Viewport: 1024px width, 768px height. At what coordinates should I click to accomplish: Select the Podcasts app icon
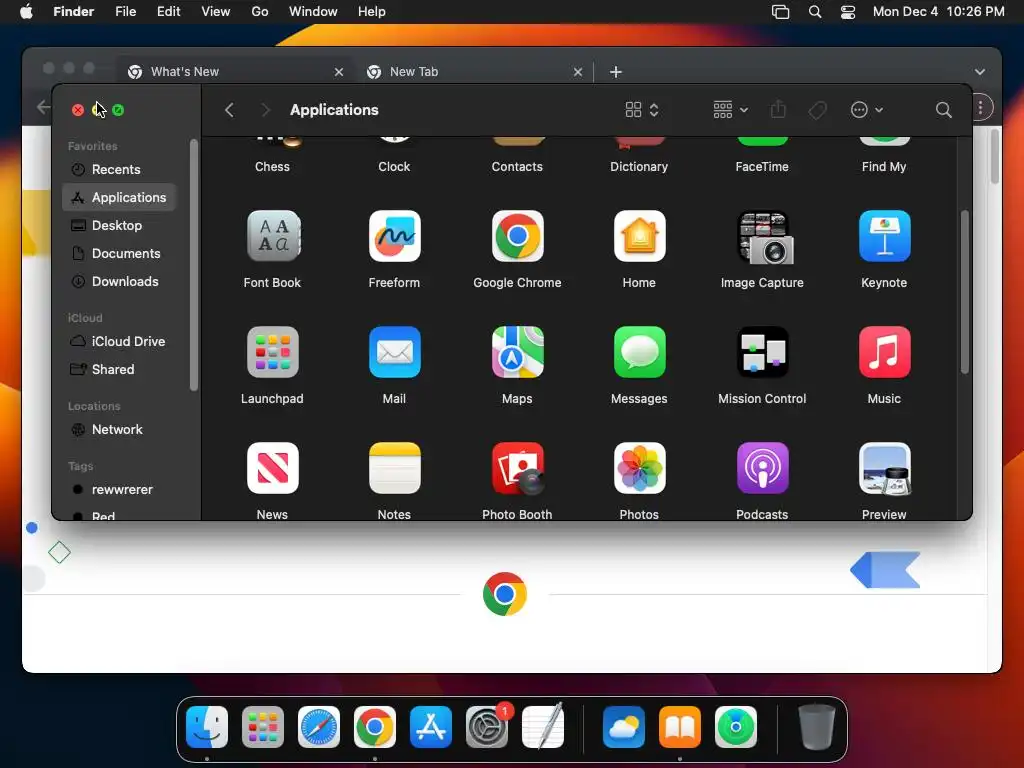pyautogui.click(x=762, y=468)
